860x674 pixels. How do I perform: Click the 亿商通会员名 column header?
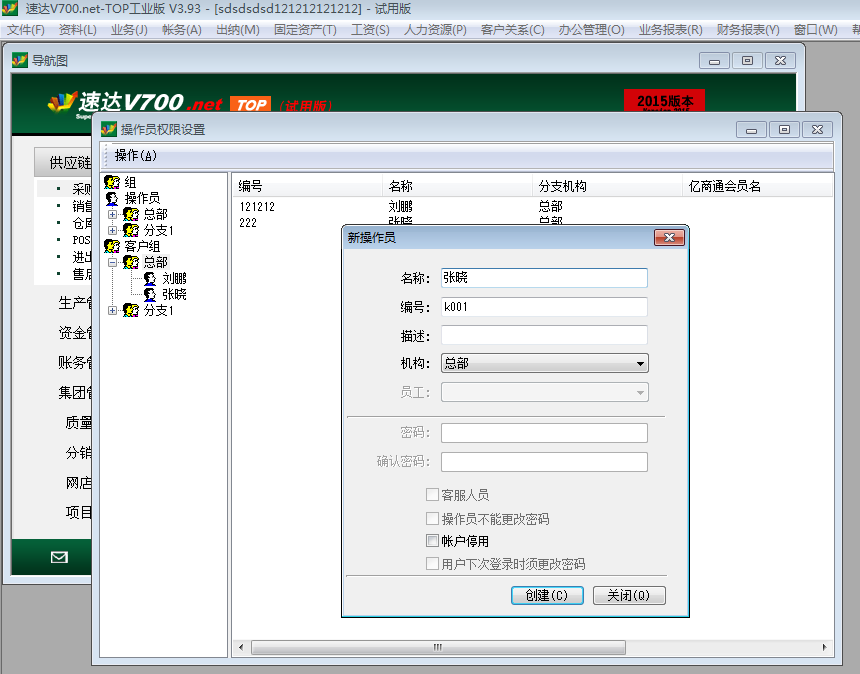(x=757, y=186)
